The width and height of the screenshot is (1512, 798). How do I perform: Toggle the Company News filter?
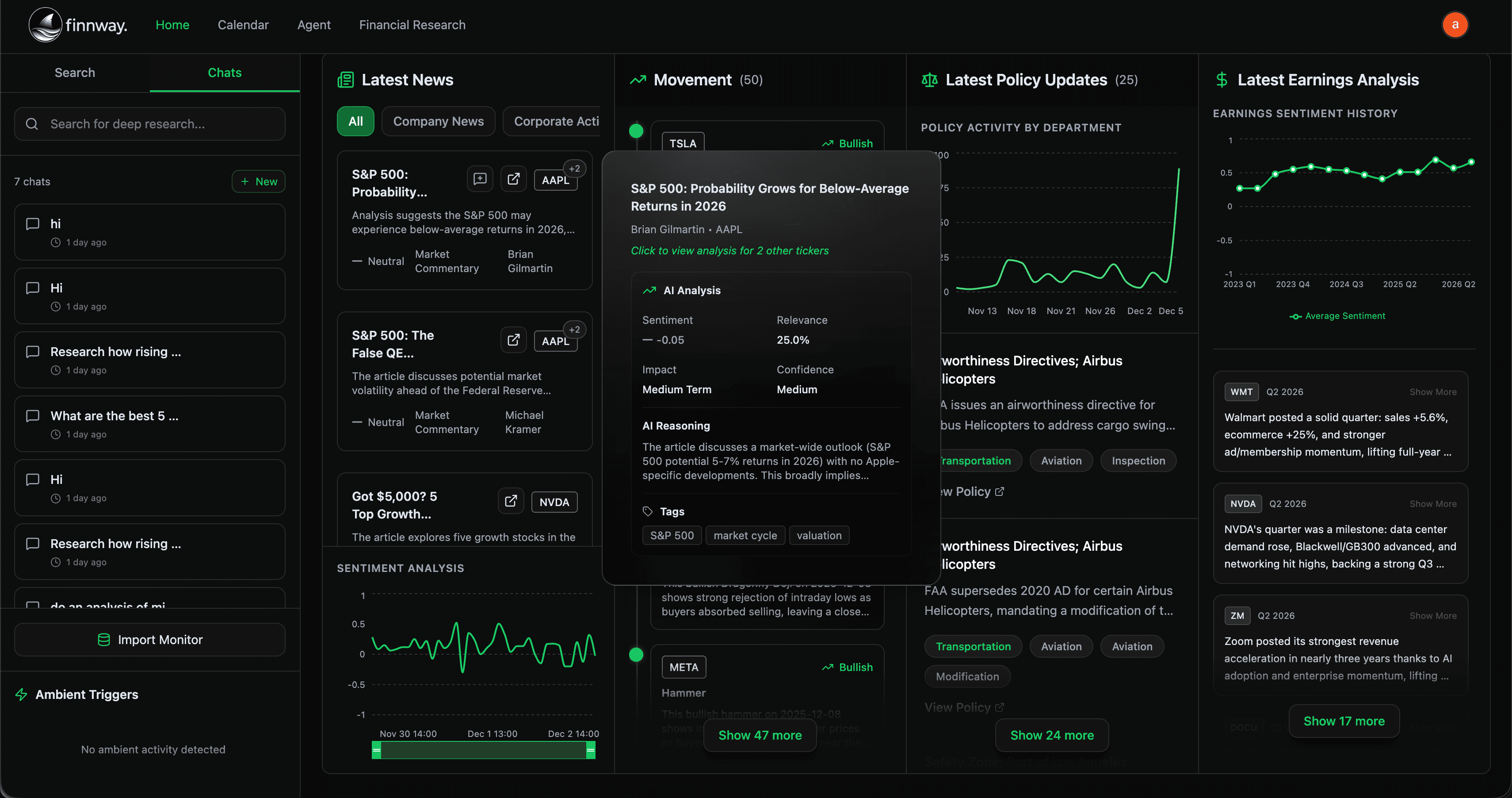coord(438,121)
